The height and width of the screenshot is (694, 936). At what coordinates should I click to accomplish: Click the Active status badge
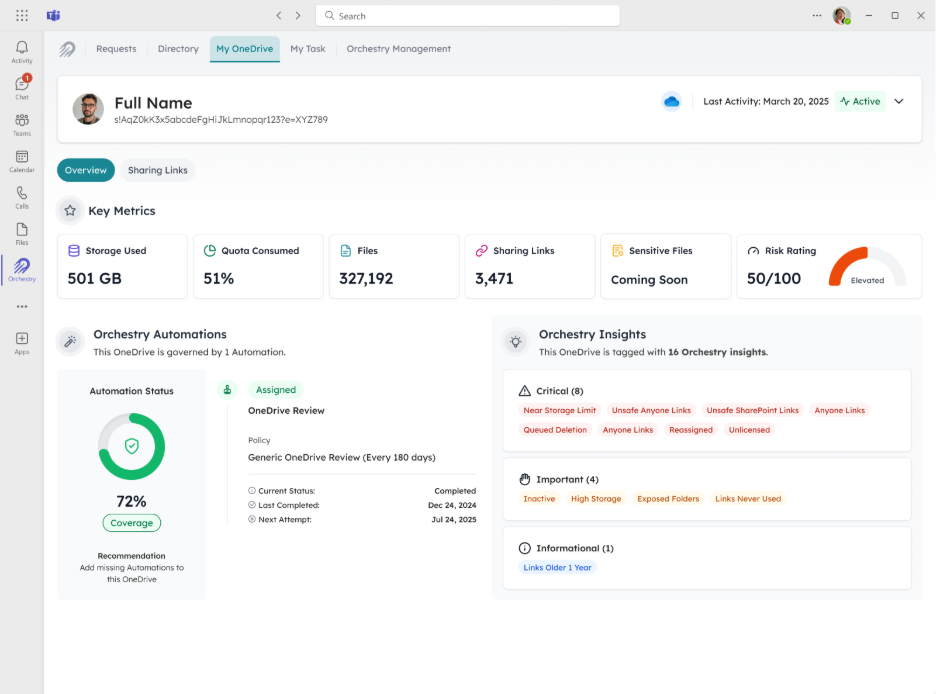coord(860,101)
